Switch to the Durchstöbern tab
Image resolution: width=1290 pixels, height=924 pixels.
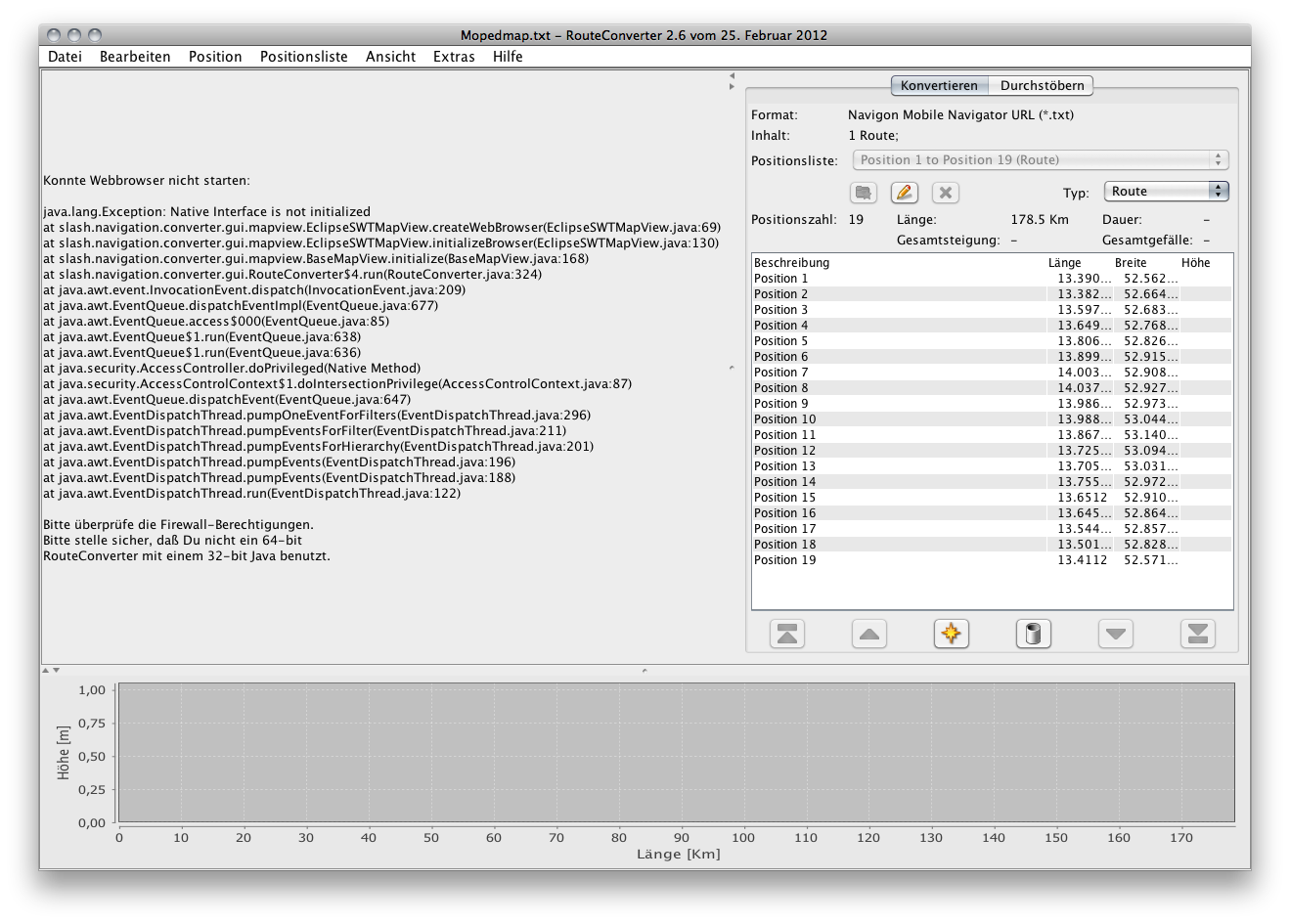pyautogui.click(x=1042, y=86)
